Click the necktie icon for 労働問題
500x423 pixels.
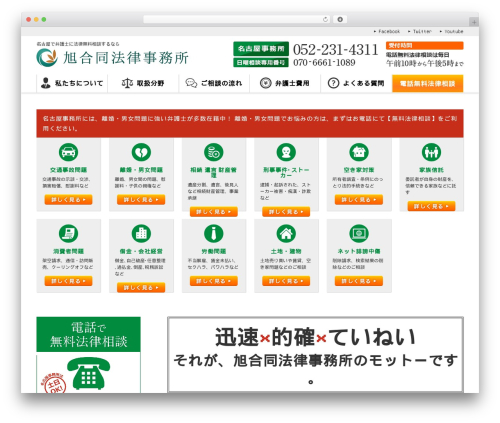(x=214, y=233)
